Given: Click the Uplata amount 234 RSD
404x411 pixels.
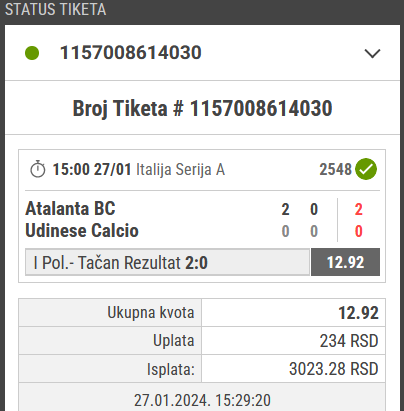Looking at the screenshot, I should (349, 341).
